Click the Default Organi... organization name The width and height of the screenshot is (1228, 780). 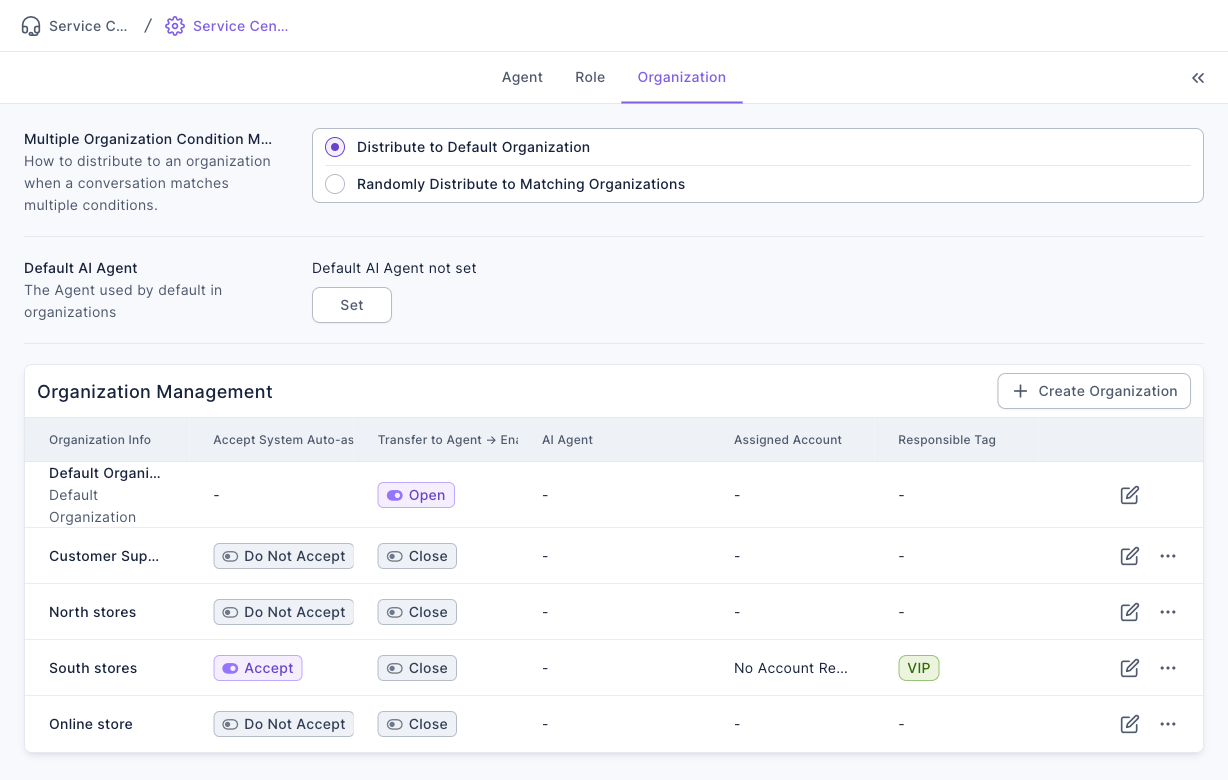click(105, 473)
